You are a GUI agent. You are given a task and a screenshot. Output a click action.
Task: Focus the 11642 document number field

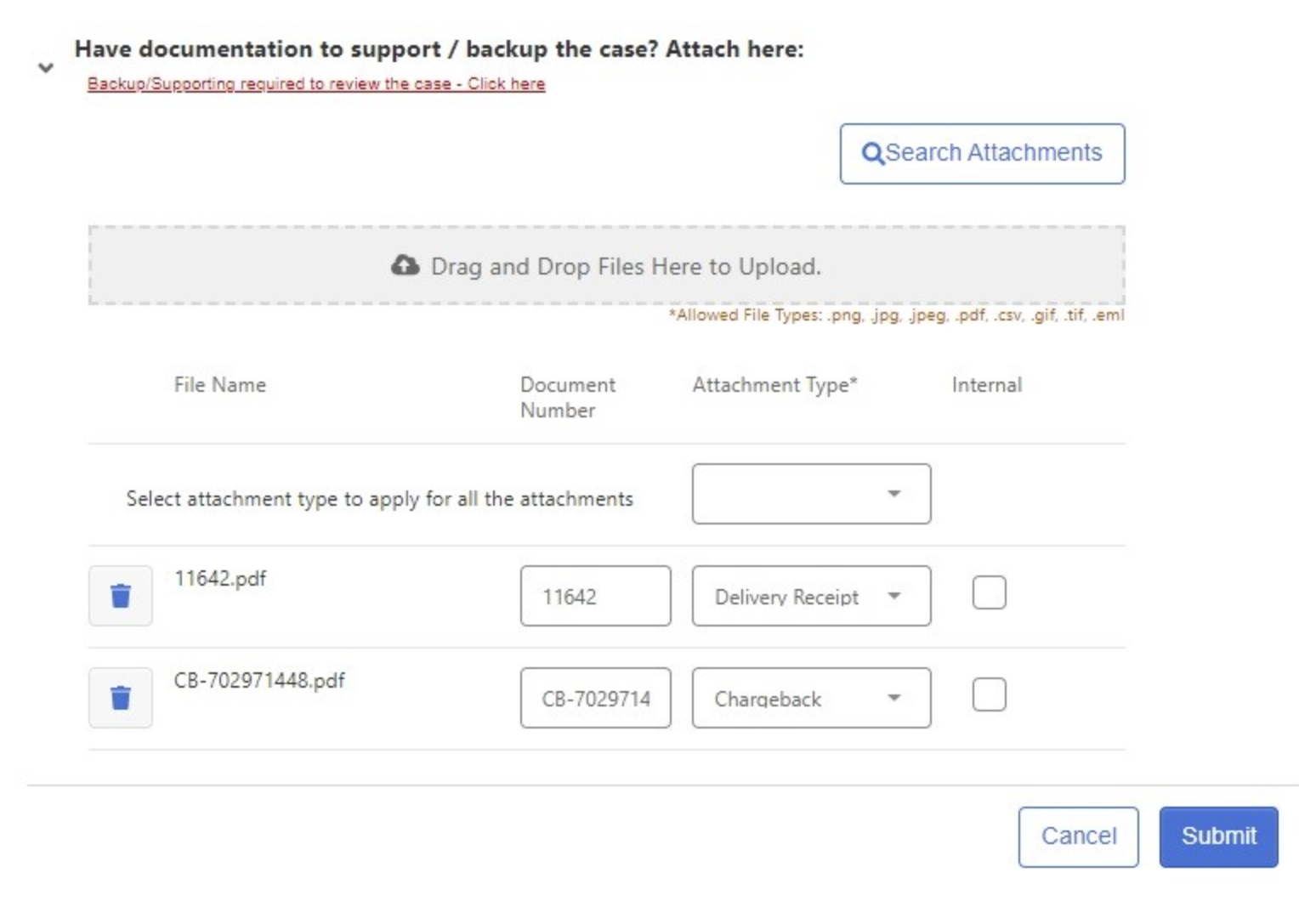[x=595, y=596]
